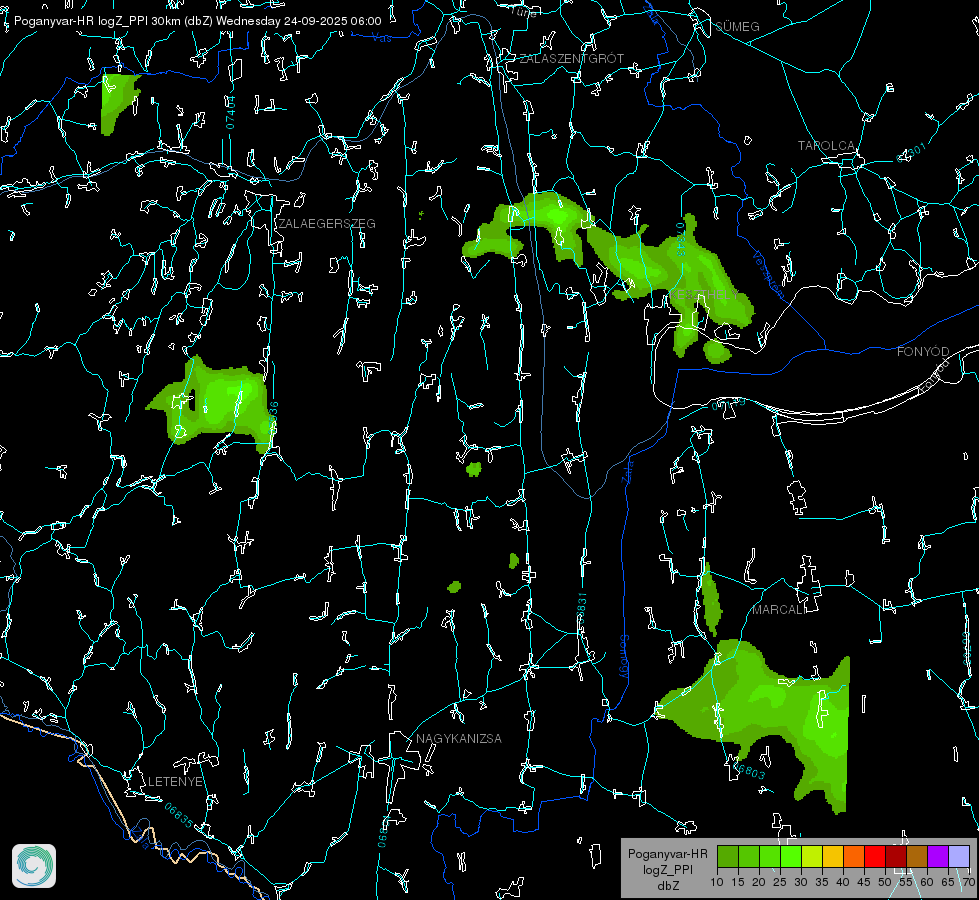This screenshot has width=979, height=900.
Task: Click the dbZ unit label in legend
Action: (667, 886)
